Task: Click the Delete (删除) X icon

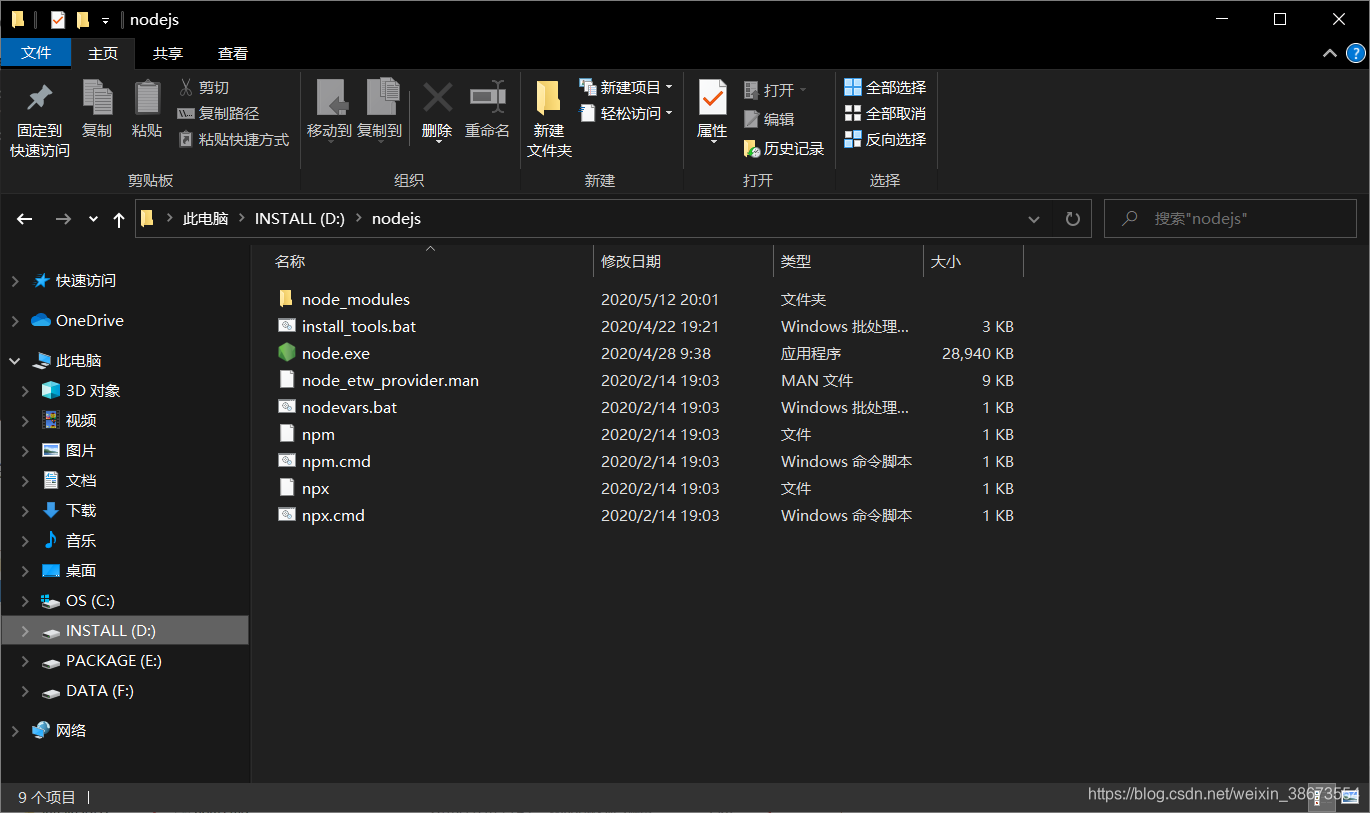Action: 437,98
